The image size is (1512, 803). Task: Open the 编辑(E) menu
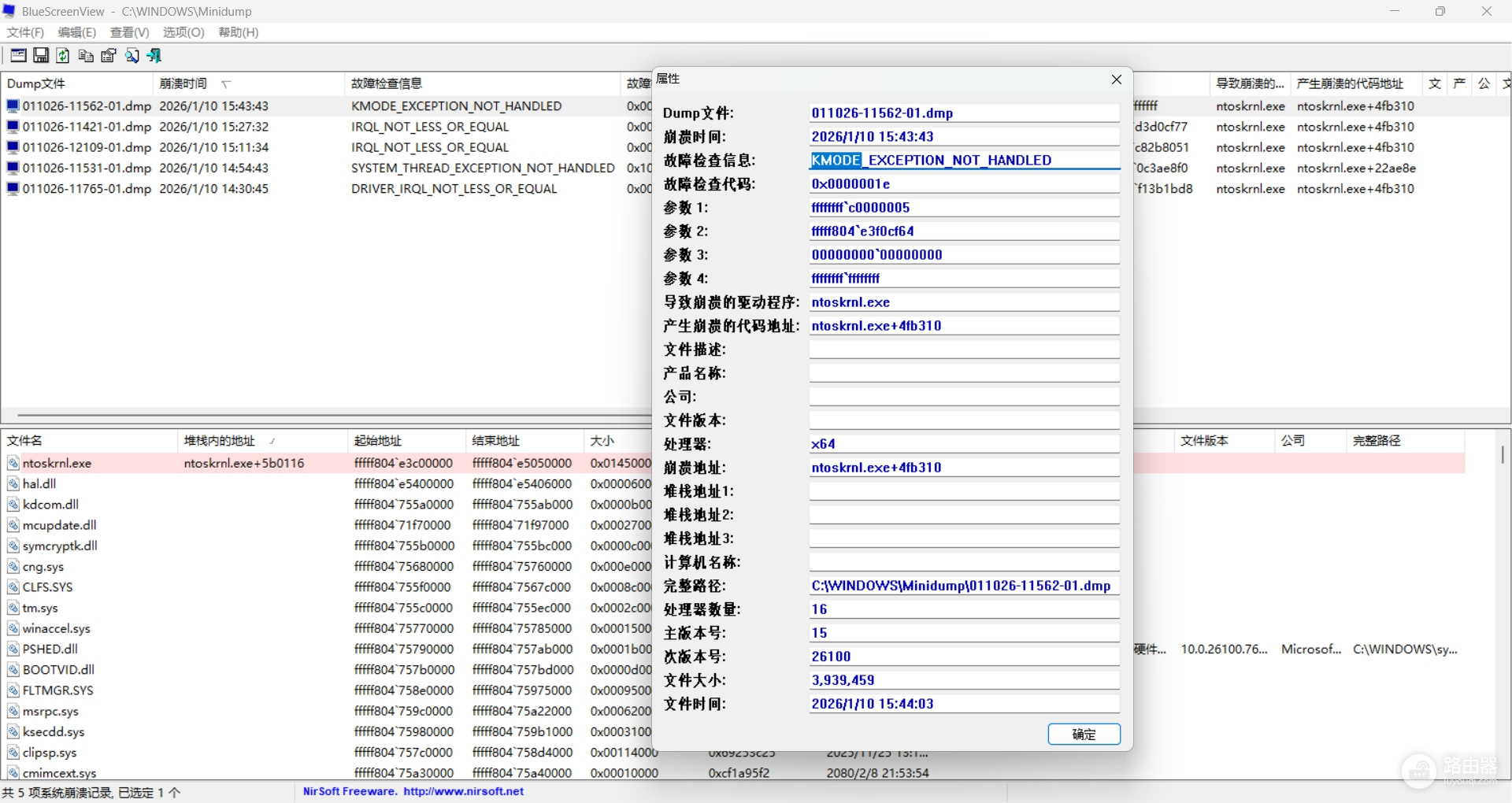tap(77, 32)
